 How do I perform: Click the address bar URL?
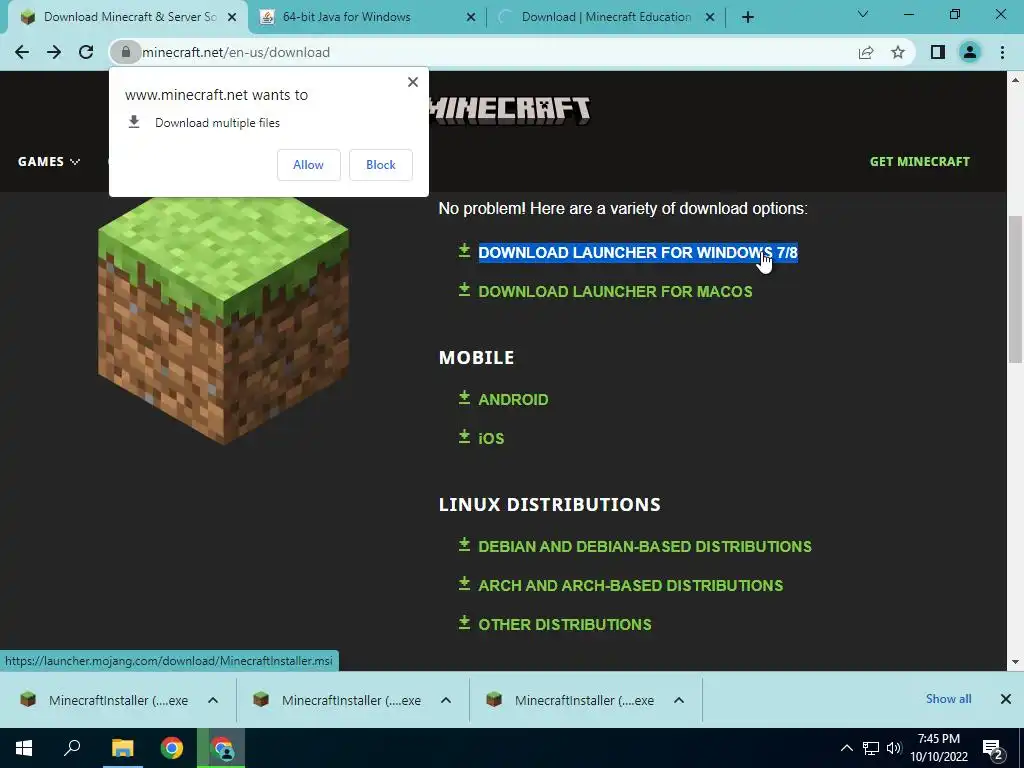tap(236, 52)
